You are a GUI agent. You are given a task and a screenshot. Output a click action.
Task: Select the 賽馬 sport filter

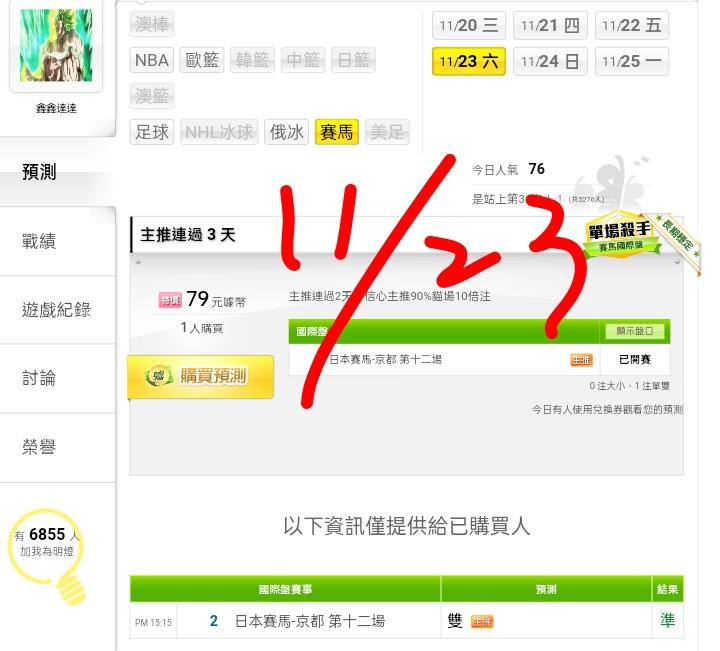click(x=337, y=132)
